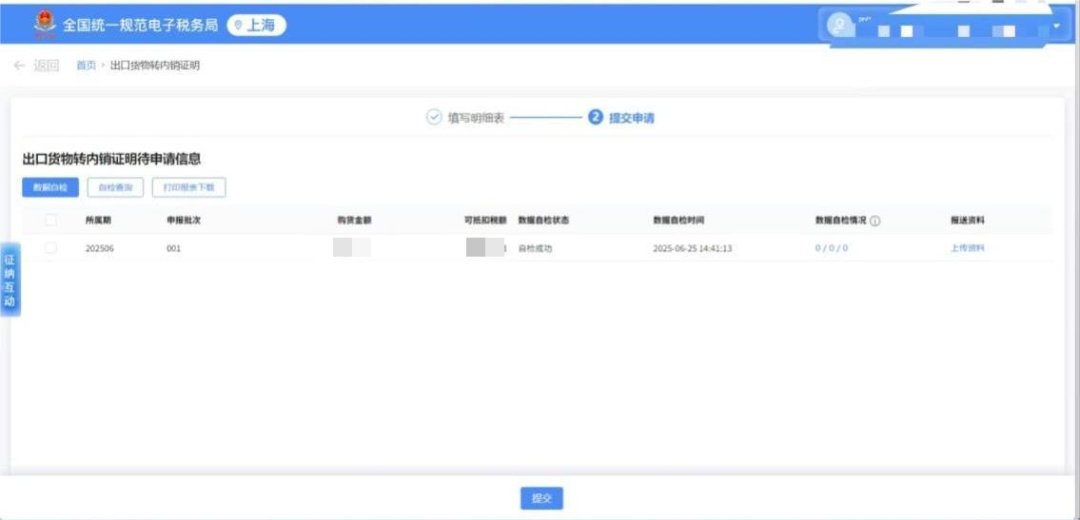Click the info icon beside 数据自检情况
Screen dimensions: 1080x520
tap(875, 221)
